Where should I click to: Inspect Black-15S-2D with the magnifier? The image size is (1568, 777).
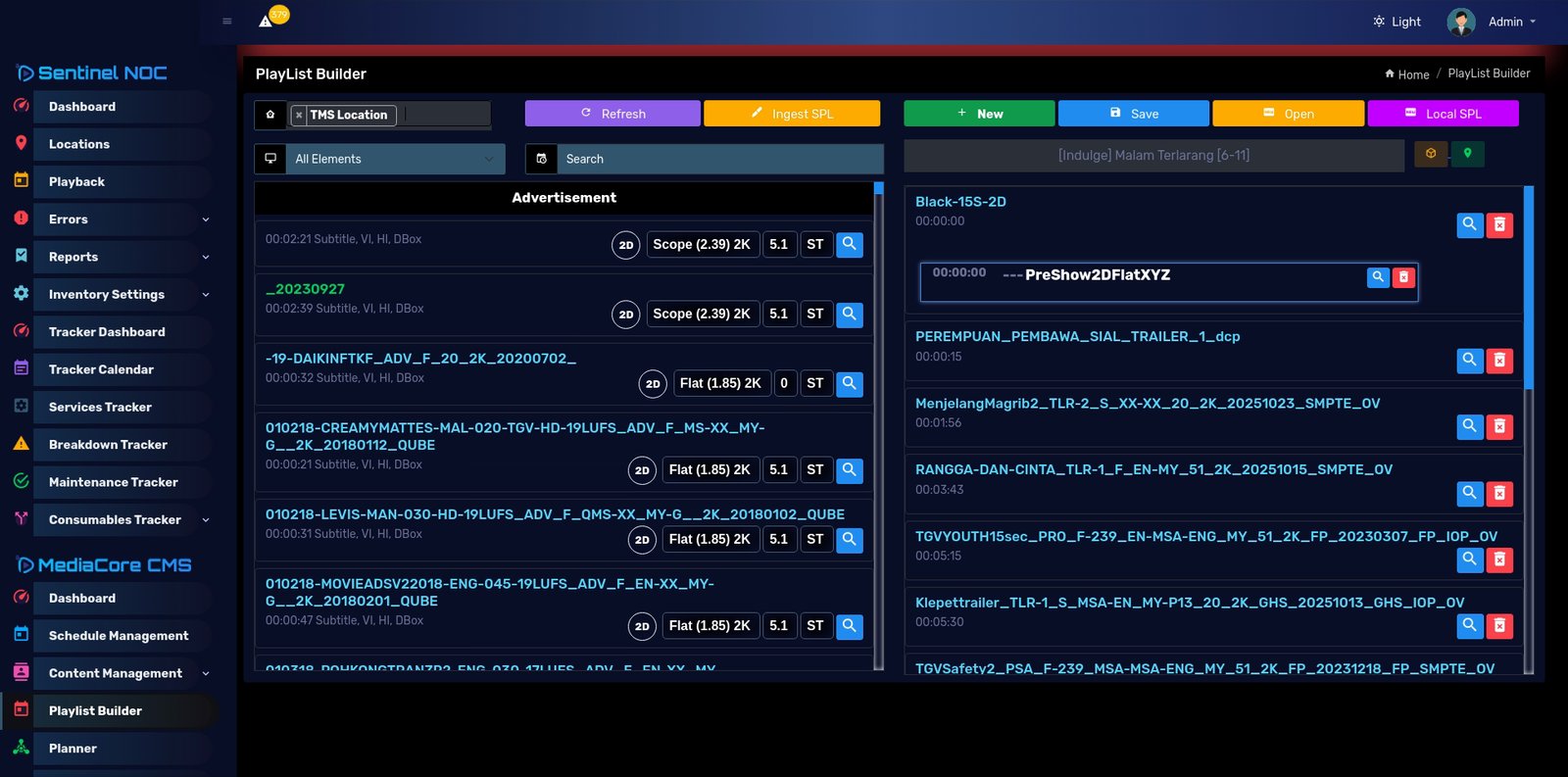pyautogui.click(x=1469, y=225)
